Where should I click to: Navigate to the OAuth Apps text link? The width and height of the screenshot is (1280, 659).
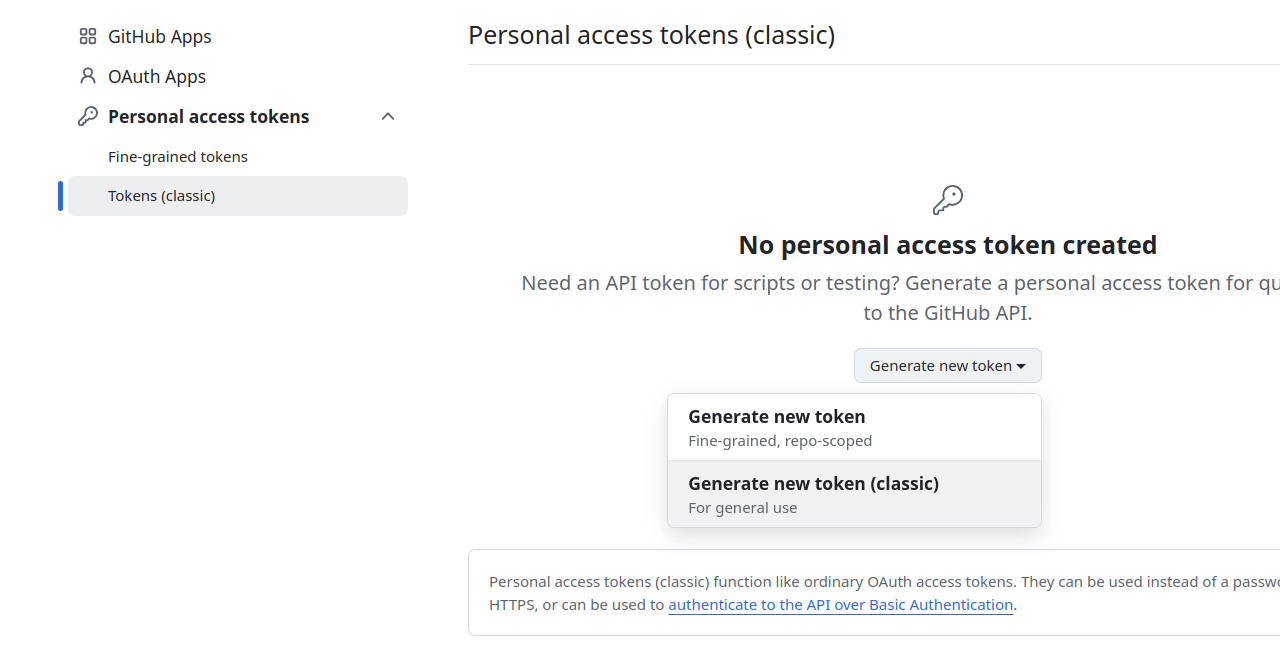point(157,77)
